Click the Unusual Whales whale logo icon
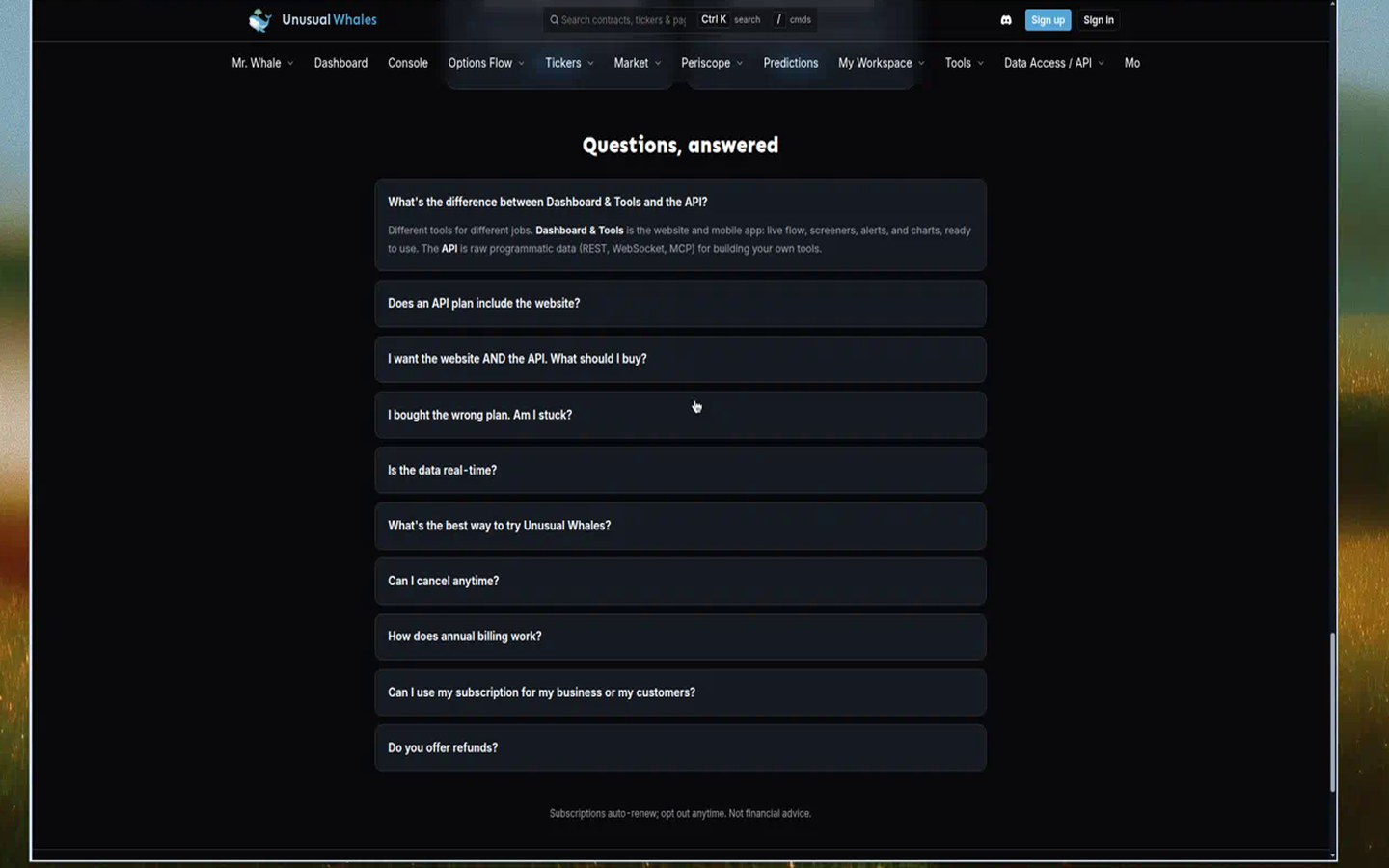Image resolution: width=1389 pixels, height=868 pixels. coord(259,20)
